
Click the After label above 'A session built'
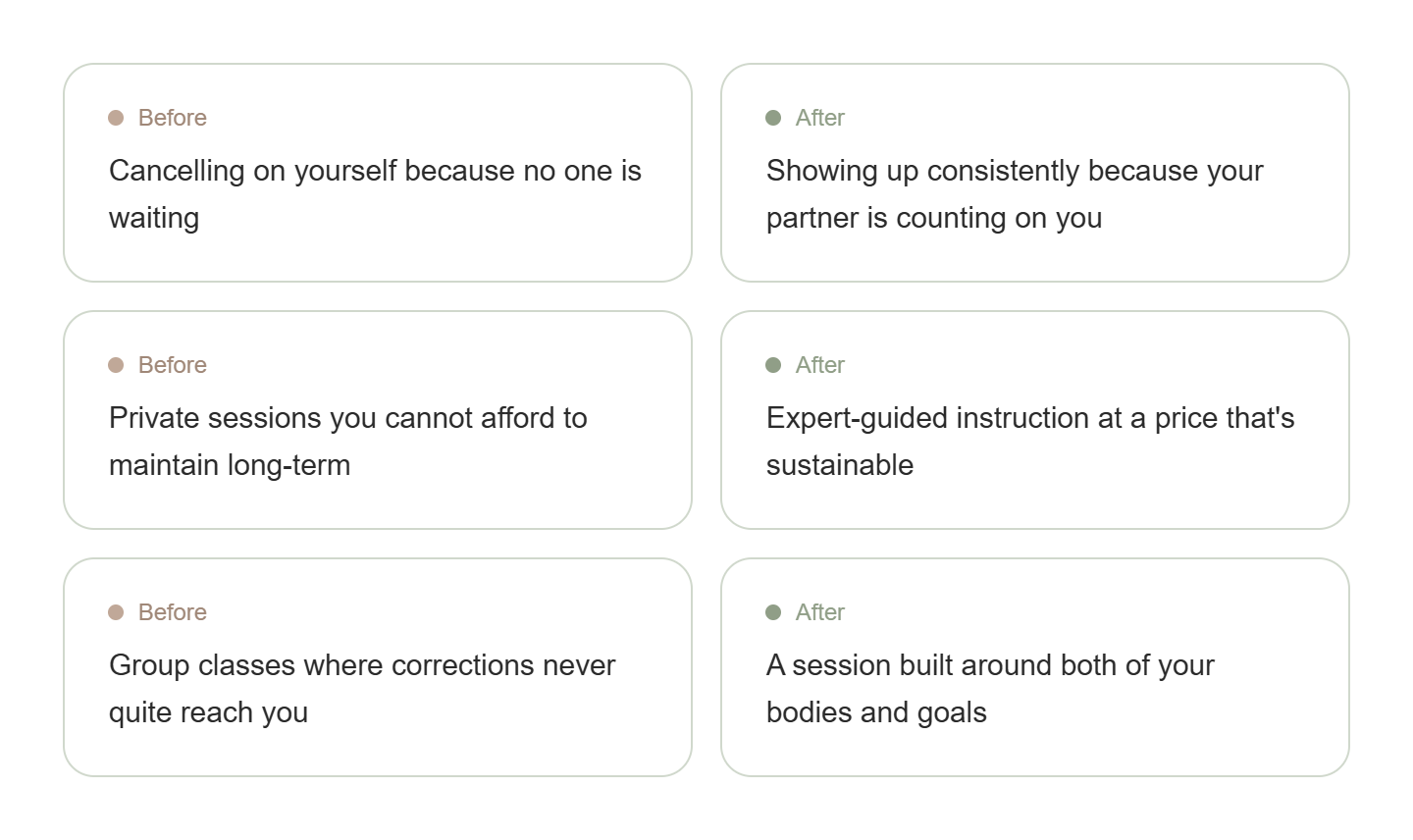(820, 612)
